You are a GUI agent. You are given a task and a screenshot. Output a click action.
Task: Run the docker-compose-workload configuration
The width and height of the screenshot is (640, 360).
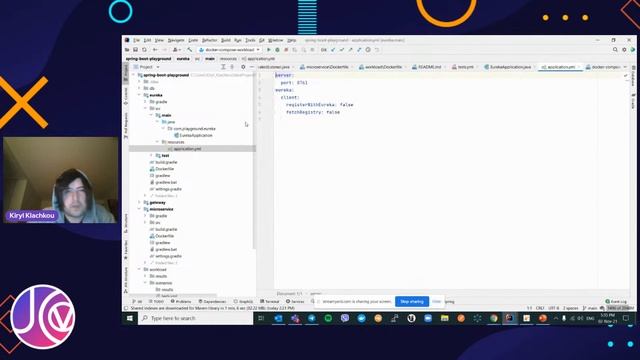click(269, 50)
